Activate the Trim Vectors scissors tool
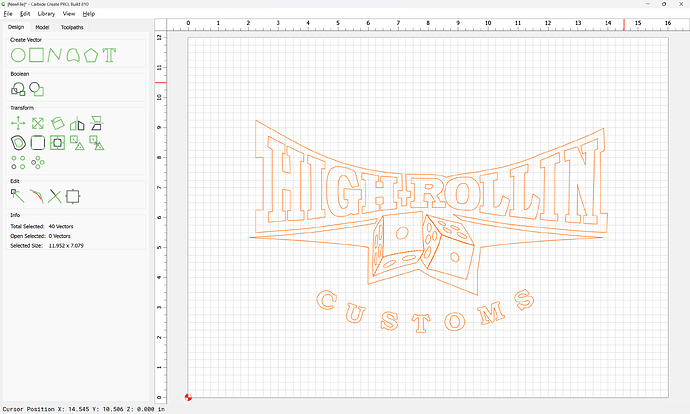 (x=55, y=196)
